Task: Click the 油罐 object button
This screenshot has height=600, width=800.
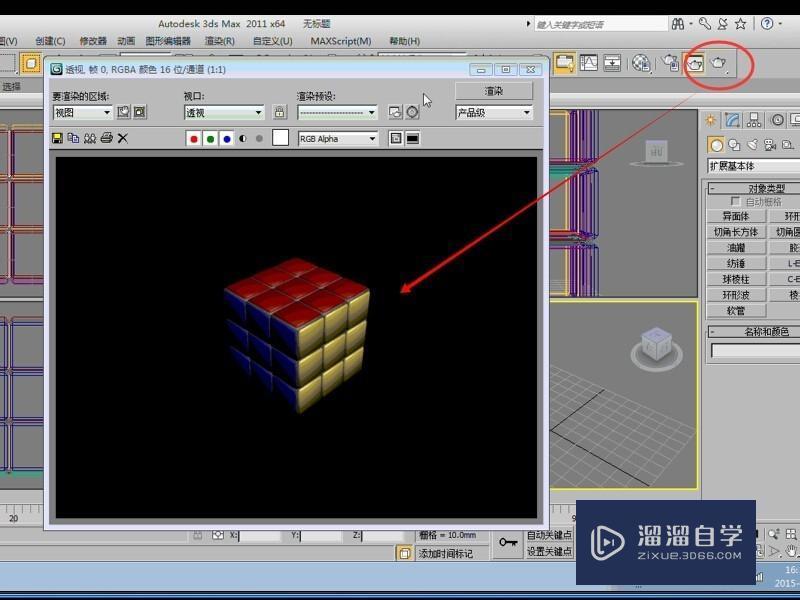Action: [x=736, y=248]
